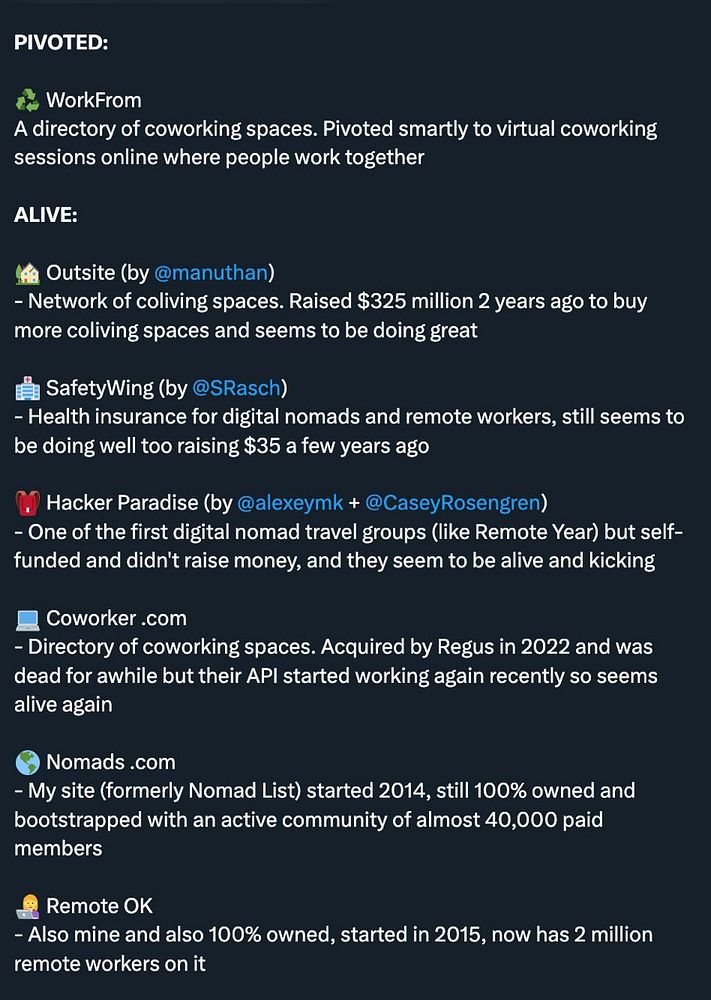Click the globe emoji beside Nomads .com

pyautogui.click(x=27, y=763)
